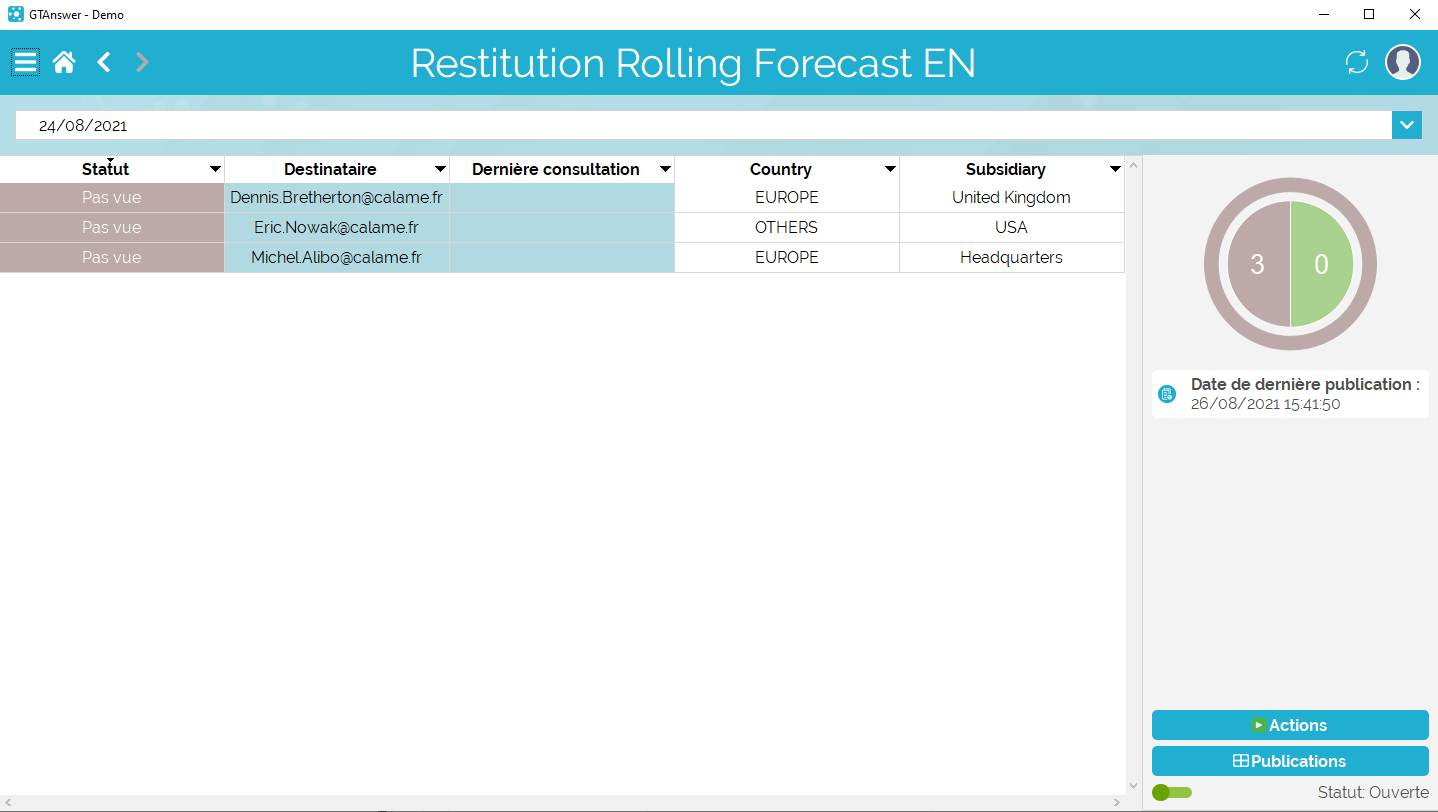Click Pas vue status in Michel Alibo row
The height and width of the screenshot is (812, 1438).
pyautogui.click(x=112, y=258)
